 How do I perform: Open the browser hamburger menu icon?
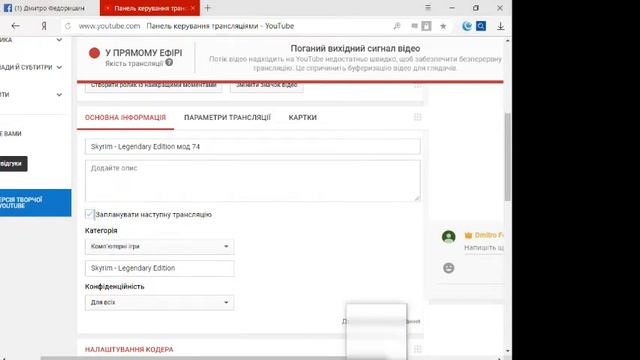[x=428, y=8]
